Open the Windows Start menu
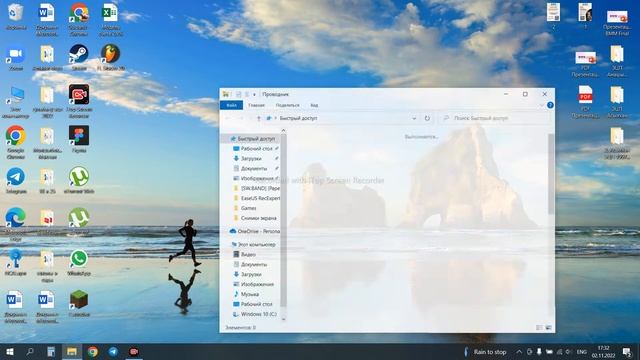640x360 pixels. pyautogui.click(x=10, y=351)
